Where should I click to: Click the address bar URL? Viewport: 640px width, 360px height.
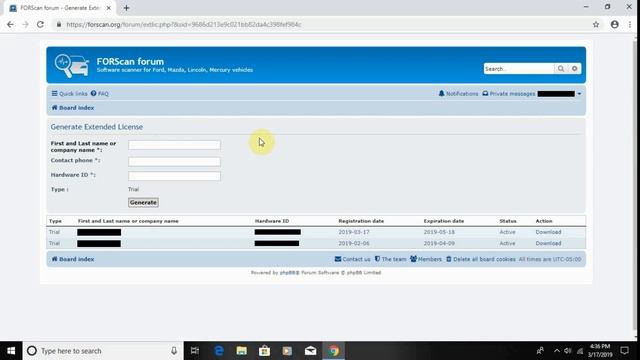click(x=184, y=24)
